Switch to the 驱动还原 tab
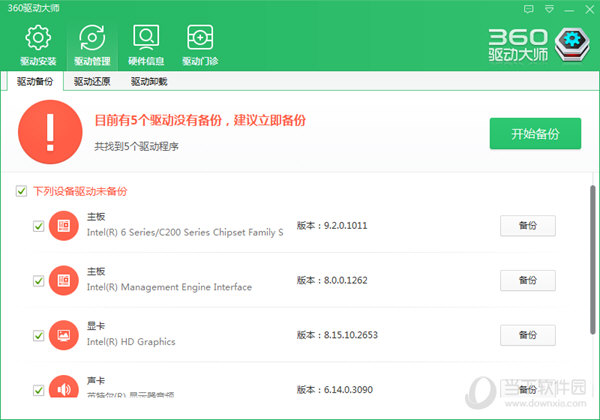This screenshot has width=600, height=420. 92,81
